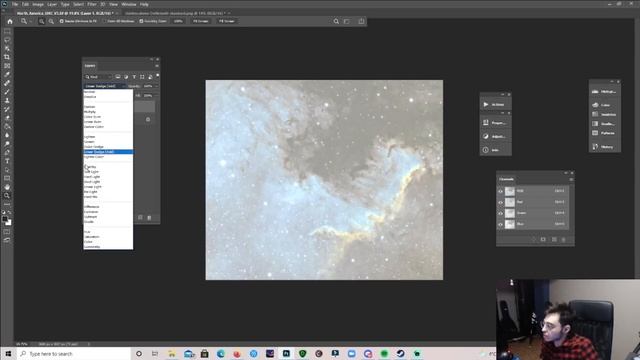The height and width of the screenshot is (360, 640).
Task: Toggle layer filtering switch in Layers panel
Action: [x=158, y=76]
